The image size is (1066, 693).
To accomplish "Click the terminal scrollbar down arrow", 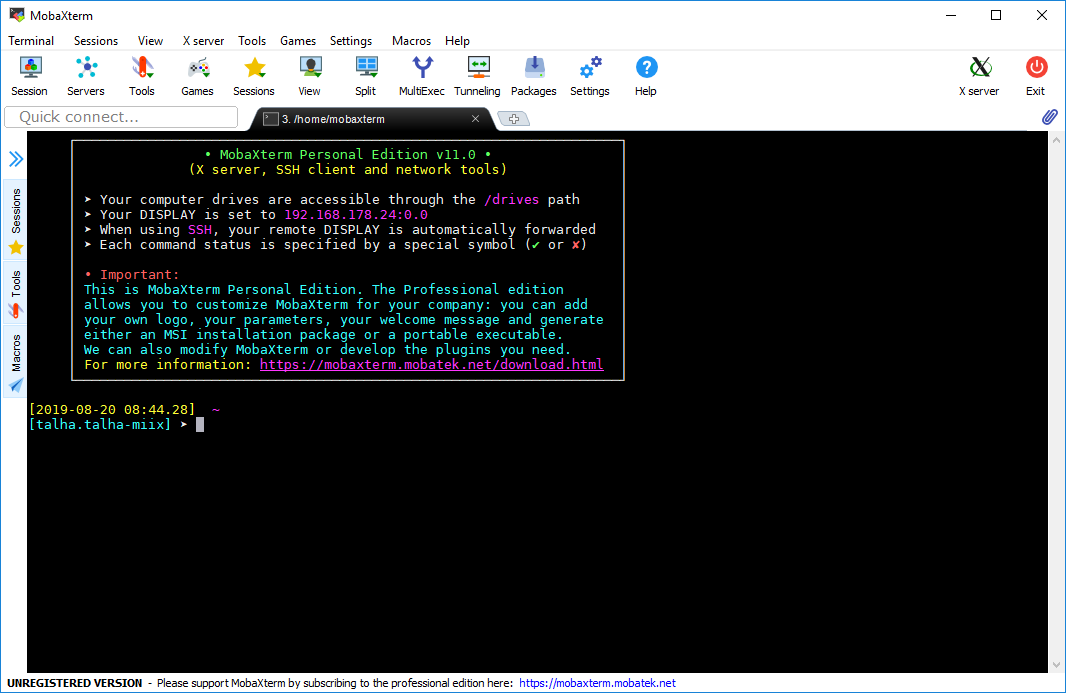I will (x=1056, y=664).
